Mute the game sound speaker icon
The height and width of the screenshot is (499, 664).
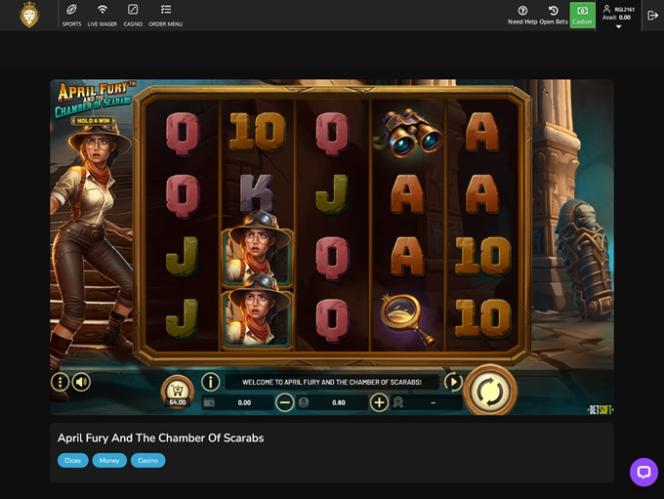(x=81, y=382)
